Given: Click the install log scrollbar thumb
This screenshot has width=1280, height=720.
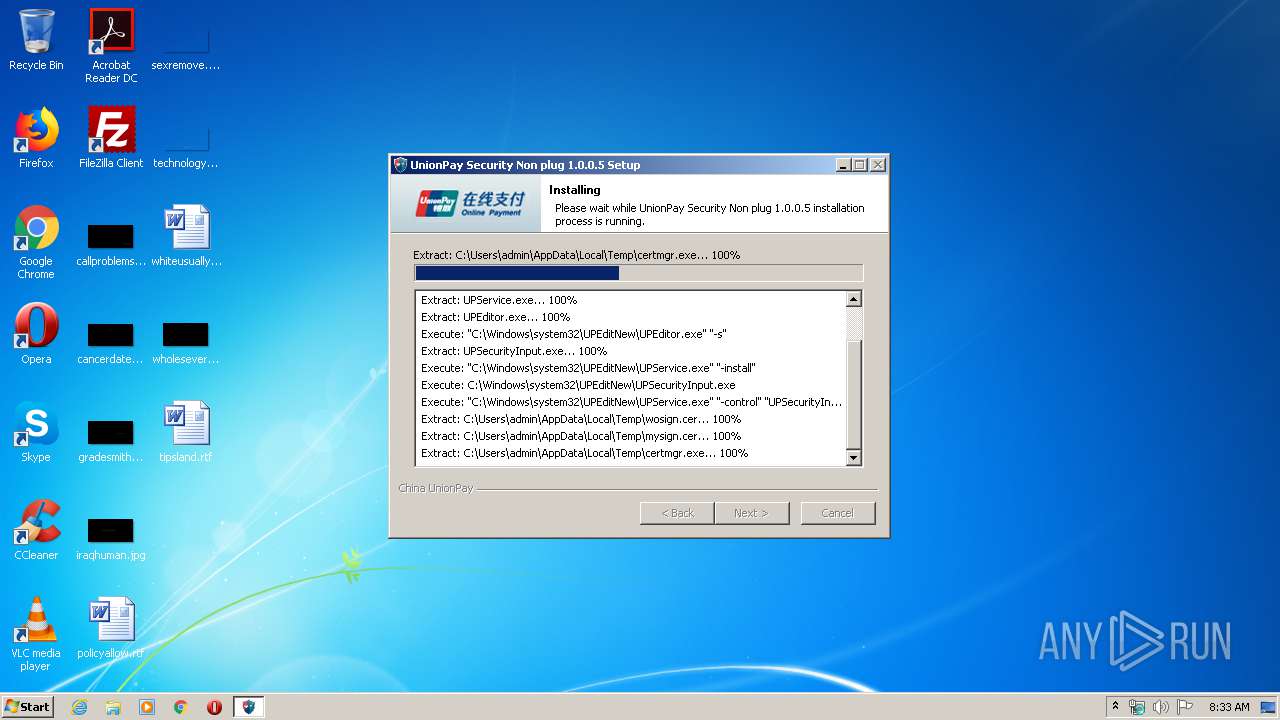Looking at the screenshot, I should pos(854,394).
